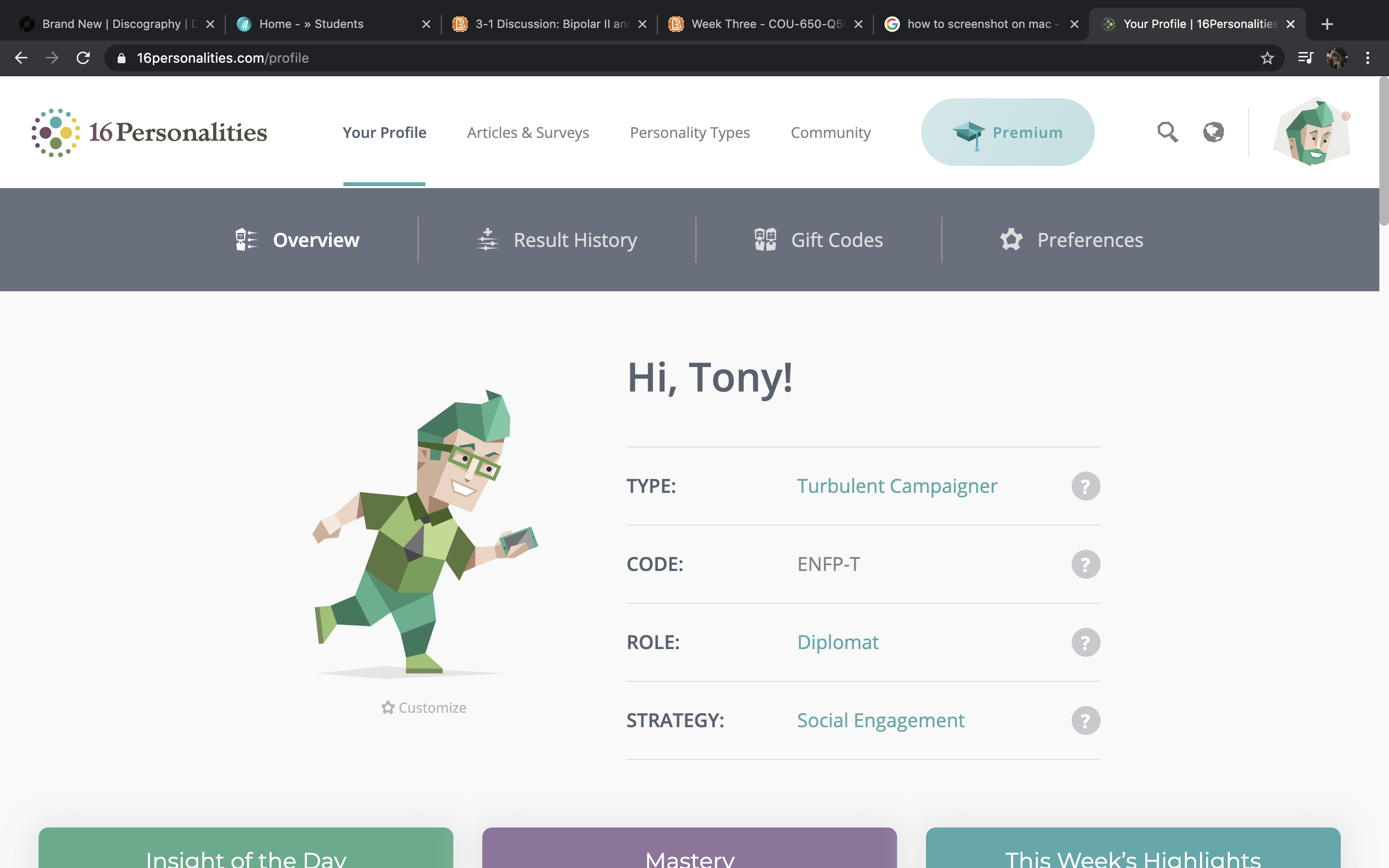Reload the page in browser toolbar

(x=83, y=58)
